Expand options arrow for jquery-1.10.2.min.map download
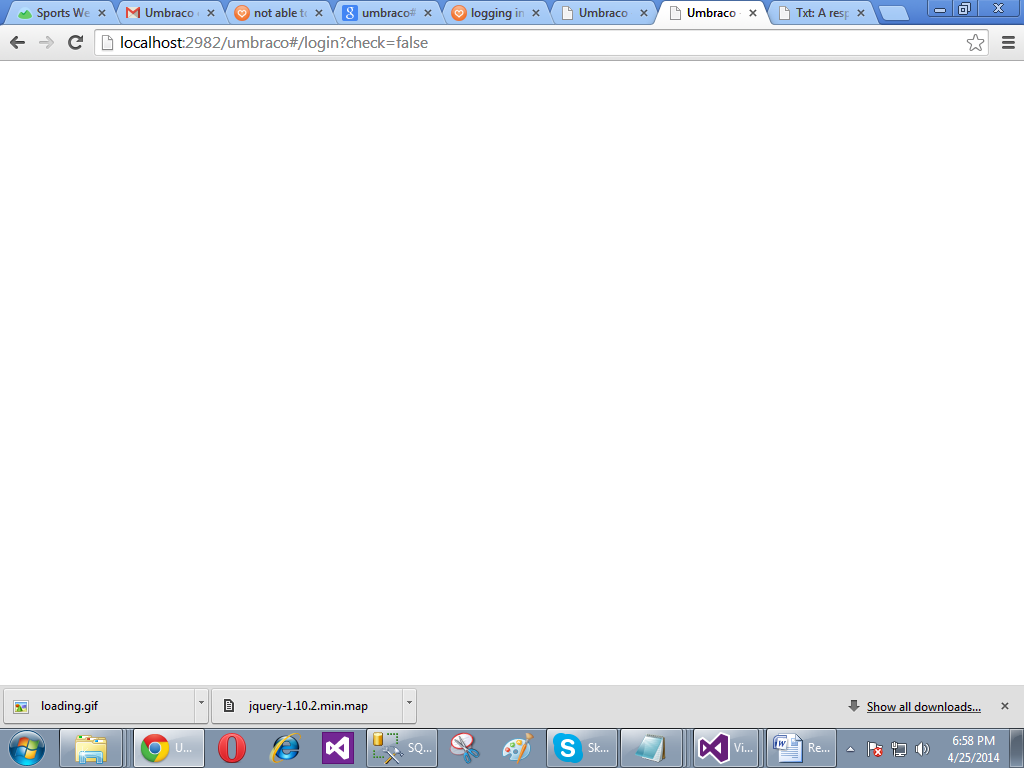1024x768 pixels. [409, 705]
